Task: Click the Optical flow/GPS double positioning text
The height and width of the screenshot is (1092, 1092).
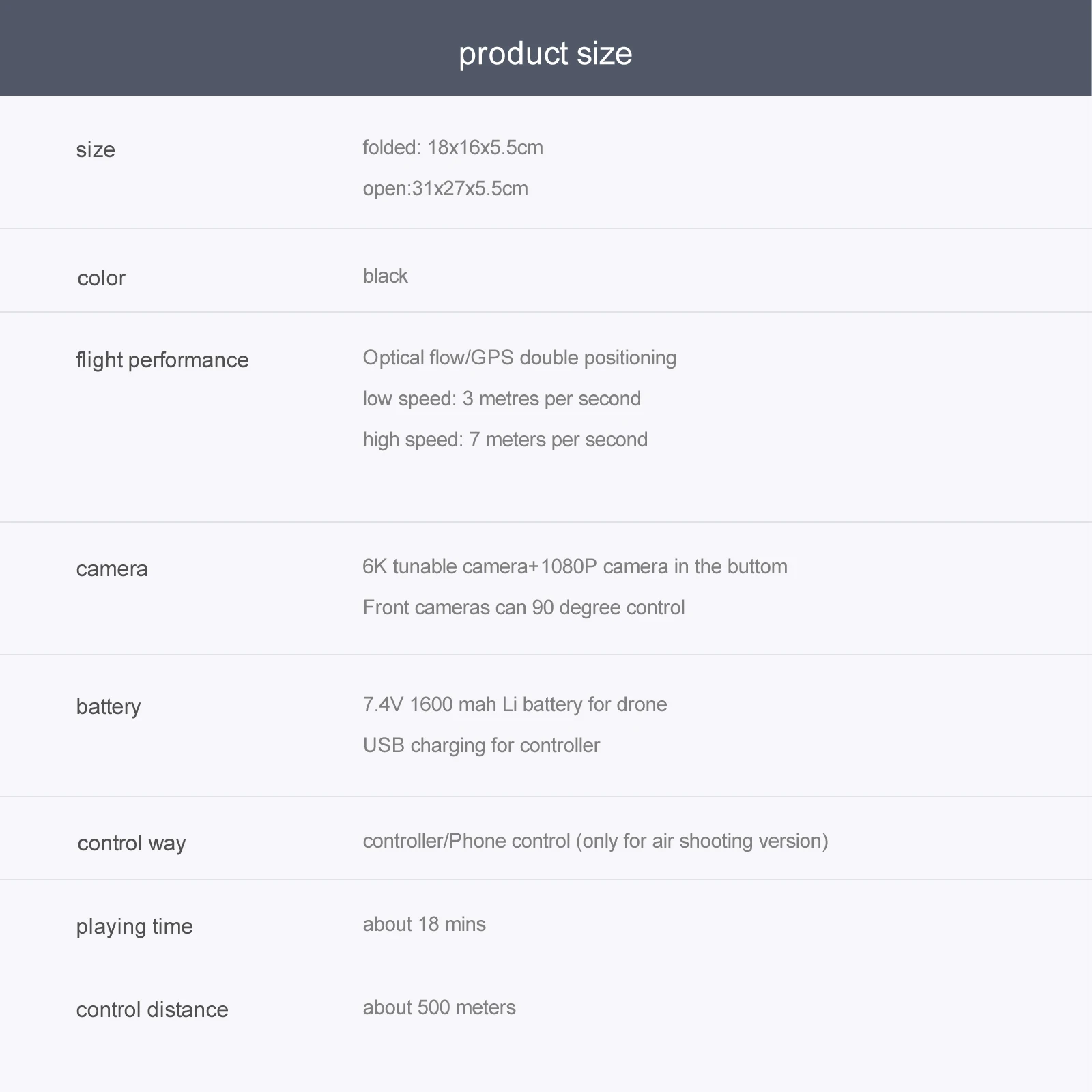Action: [x=519, y=358]
